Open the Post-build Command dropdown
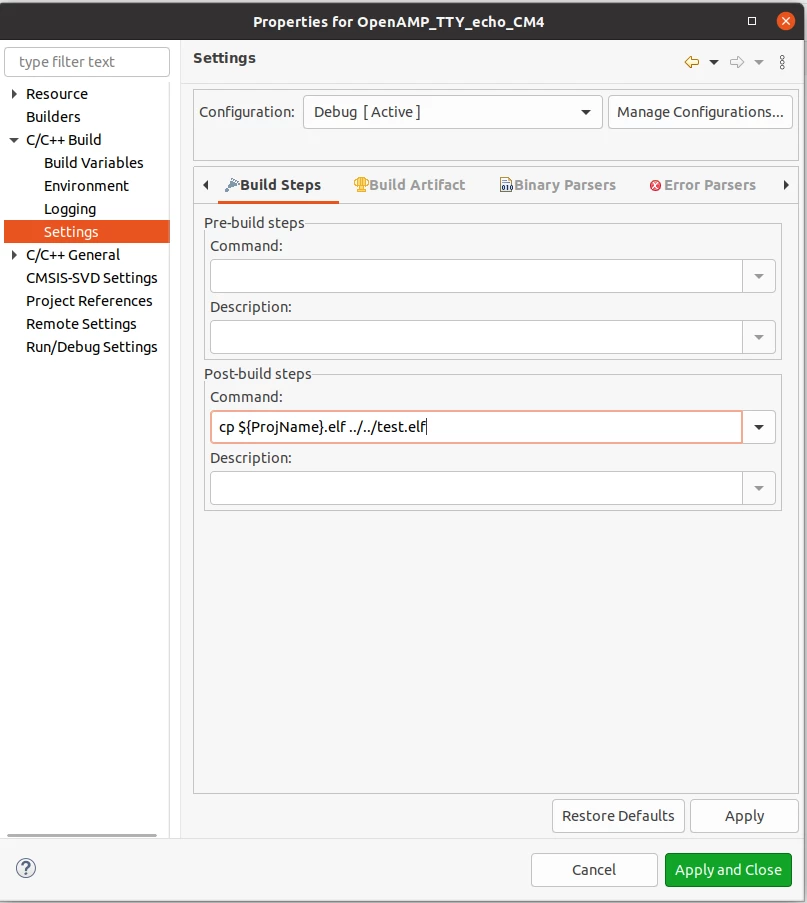Viewport: 807px width, 903px height. pos(759,427)
